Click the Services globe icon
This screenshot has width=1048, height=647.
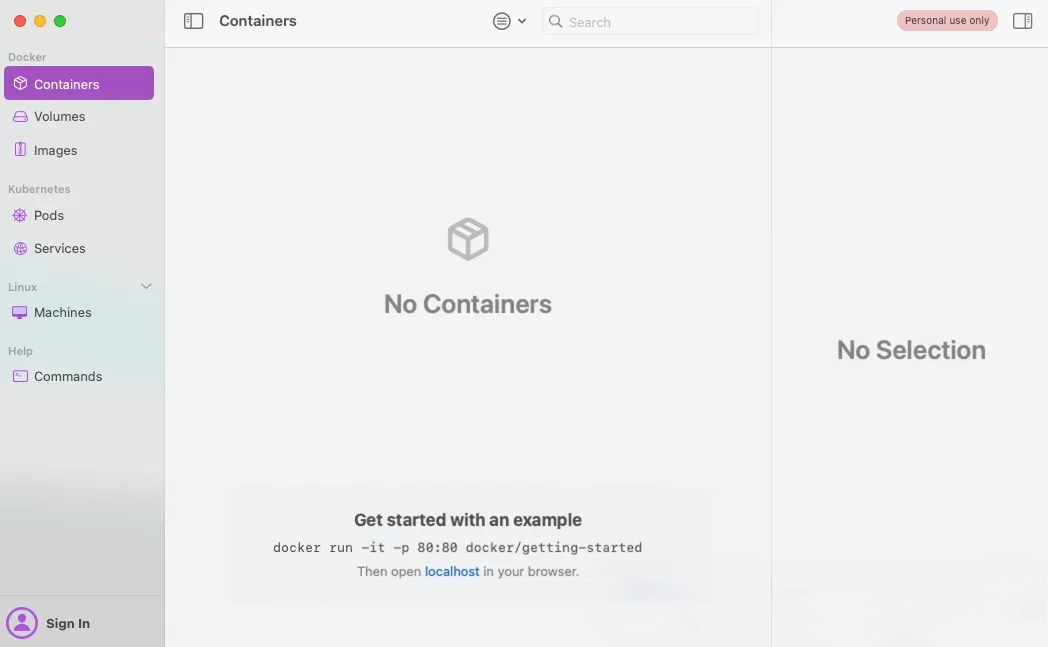coord(20,248)
